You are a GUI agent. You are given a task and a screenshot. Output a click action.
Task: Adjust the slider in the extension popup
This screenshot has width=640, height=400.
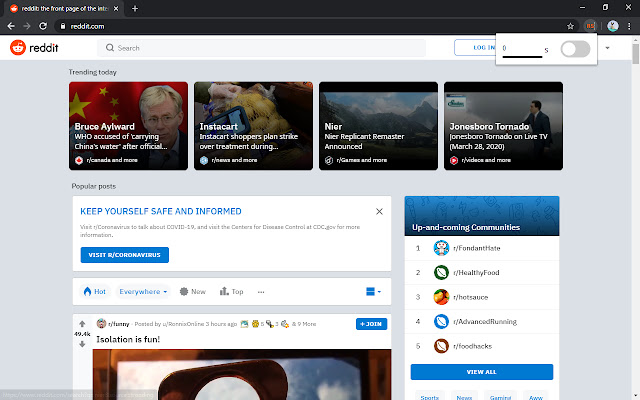[522, 57]
